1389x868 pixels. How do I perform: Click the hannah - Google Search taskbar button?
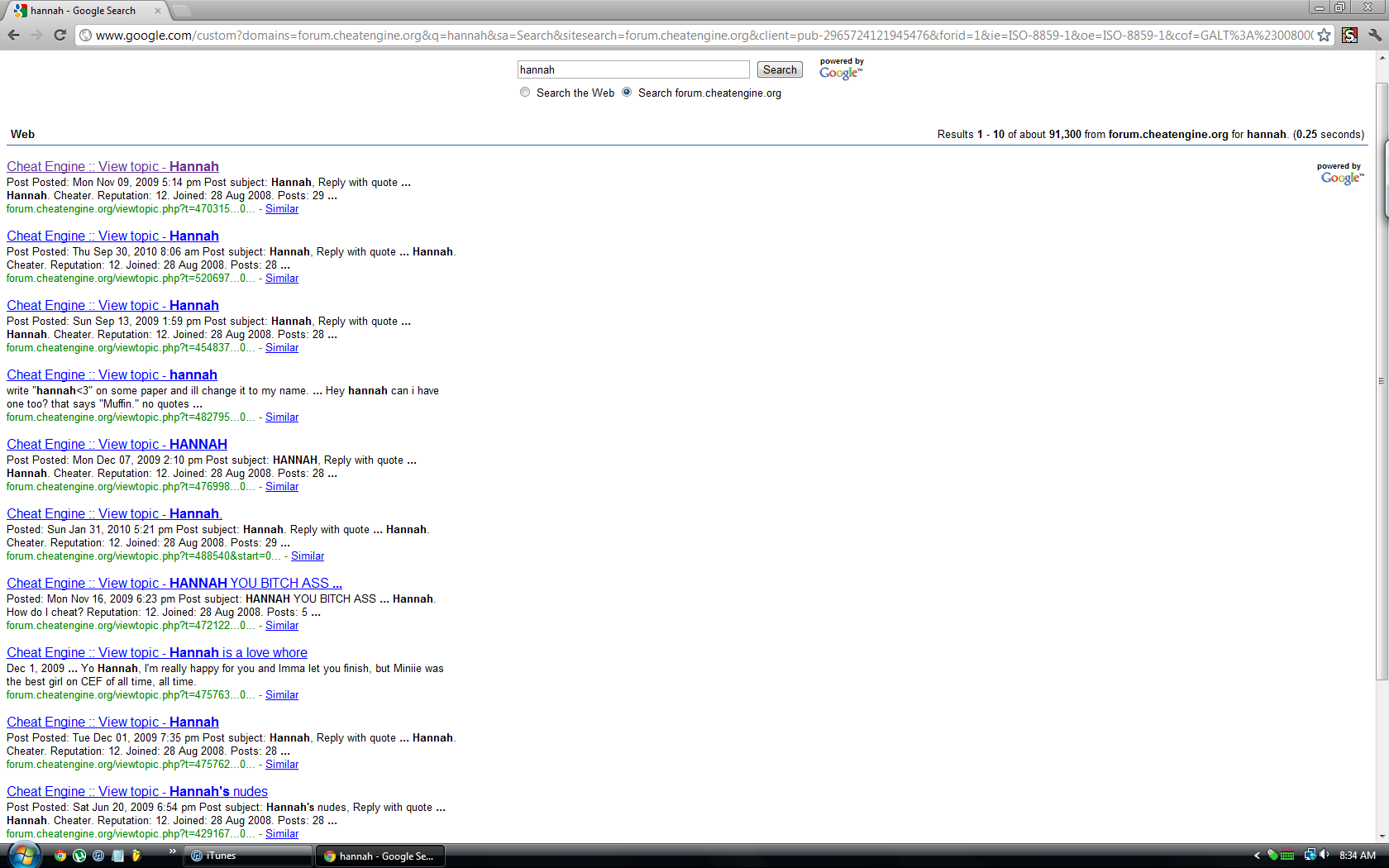tap(380, 856)
